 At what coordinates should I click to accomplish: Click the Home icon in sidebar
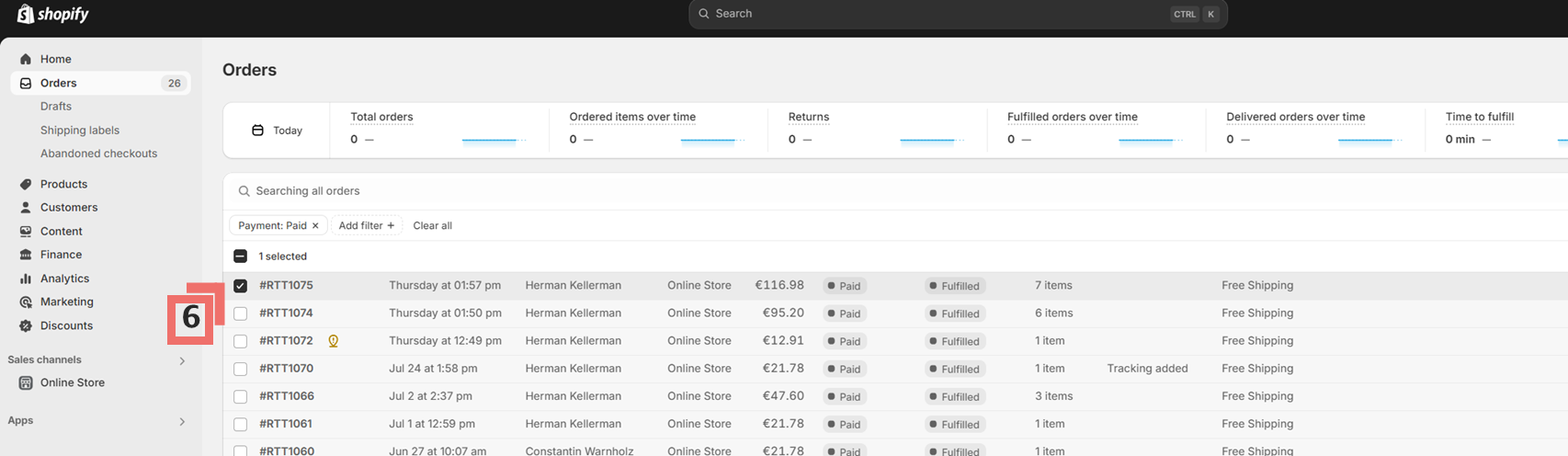[x=26, y=59]
